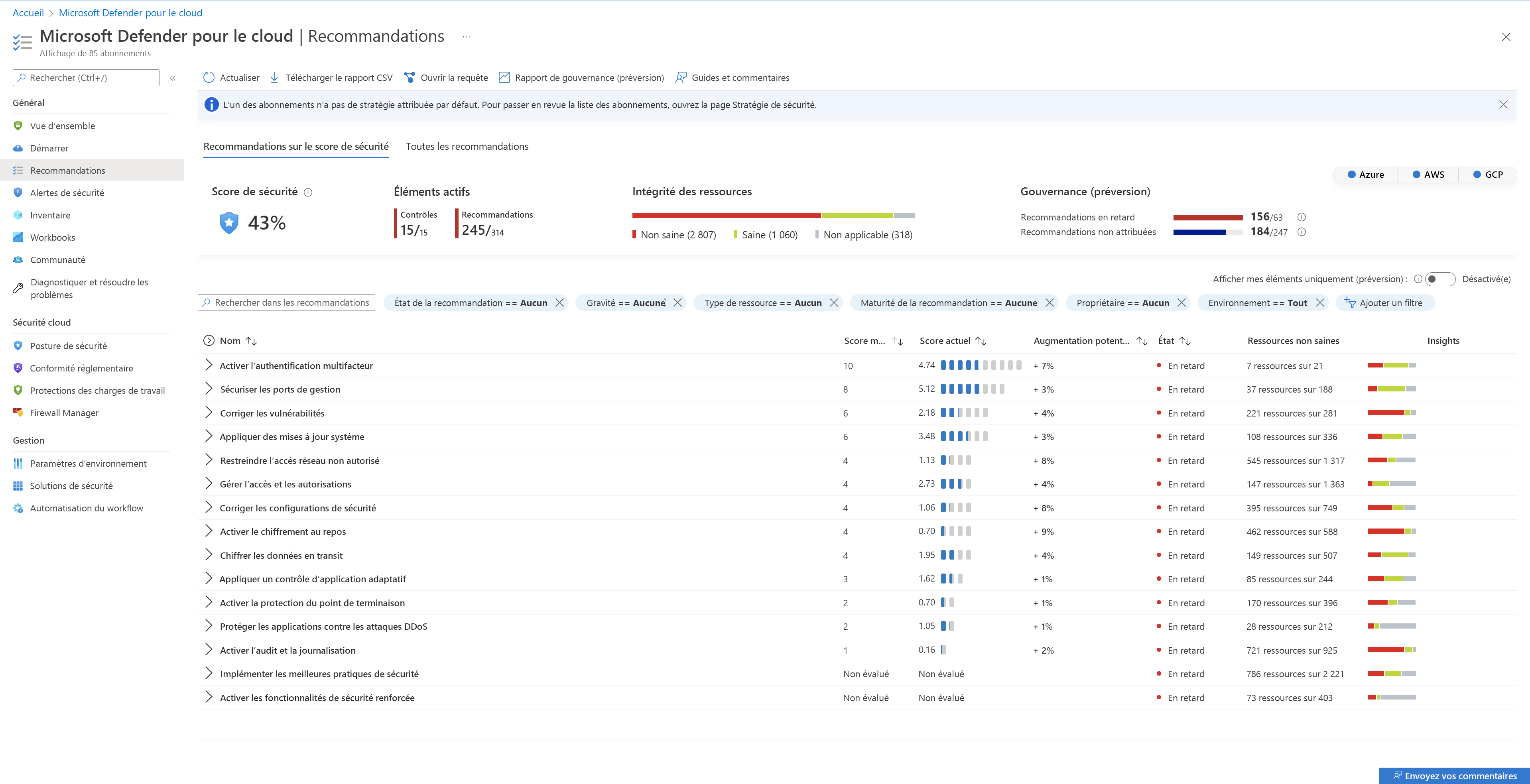Click the Communauté sidebar icon
The image size is (1530, 784).
[x=18, y=260]
